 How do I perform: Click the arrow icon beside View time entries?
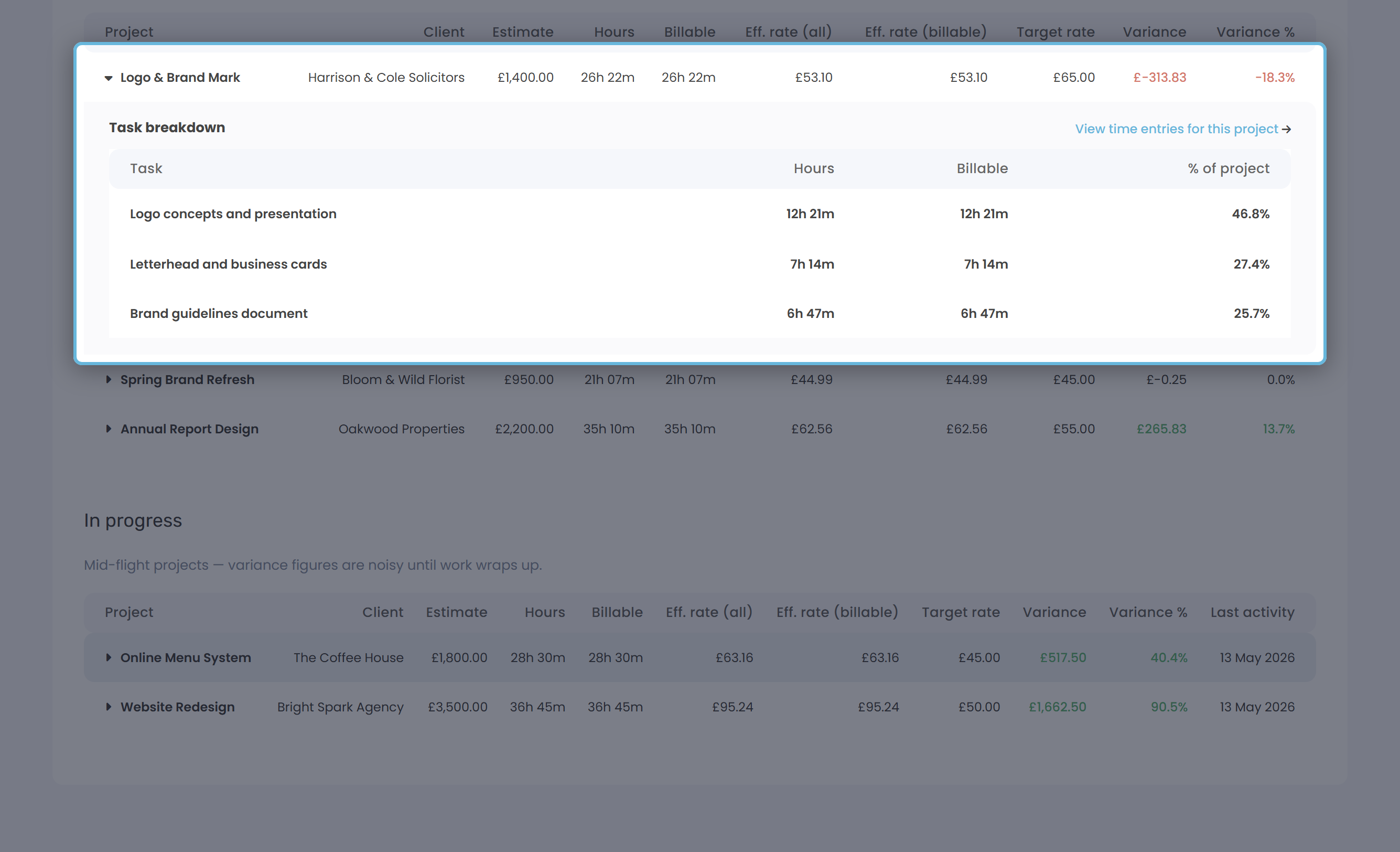tap(1286, 130)
